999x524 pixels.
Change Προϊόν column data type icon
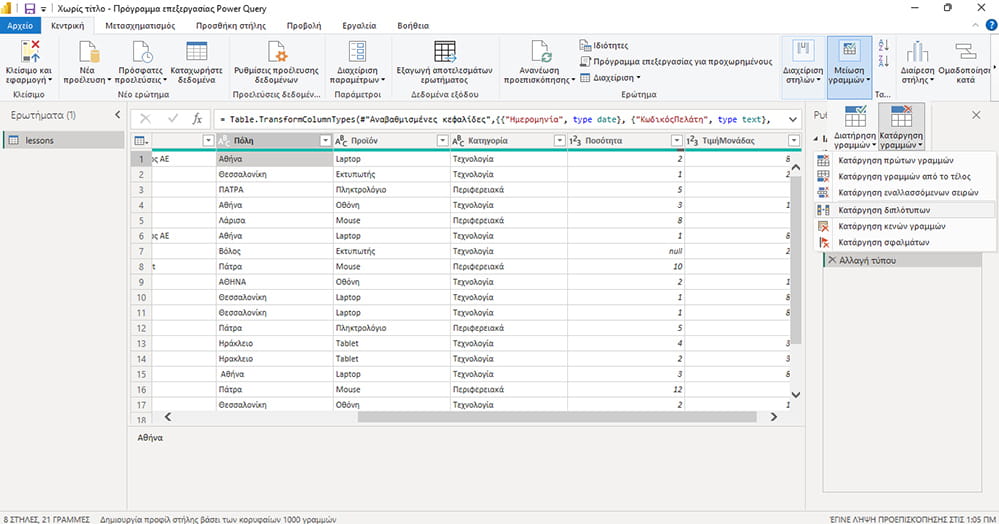(341, 141)
